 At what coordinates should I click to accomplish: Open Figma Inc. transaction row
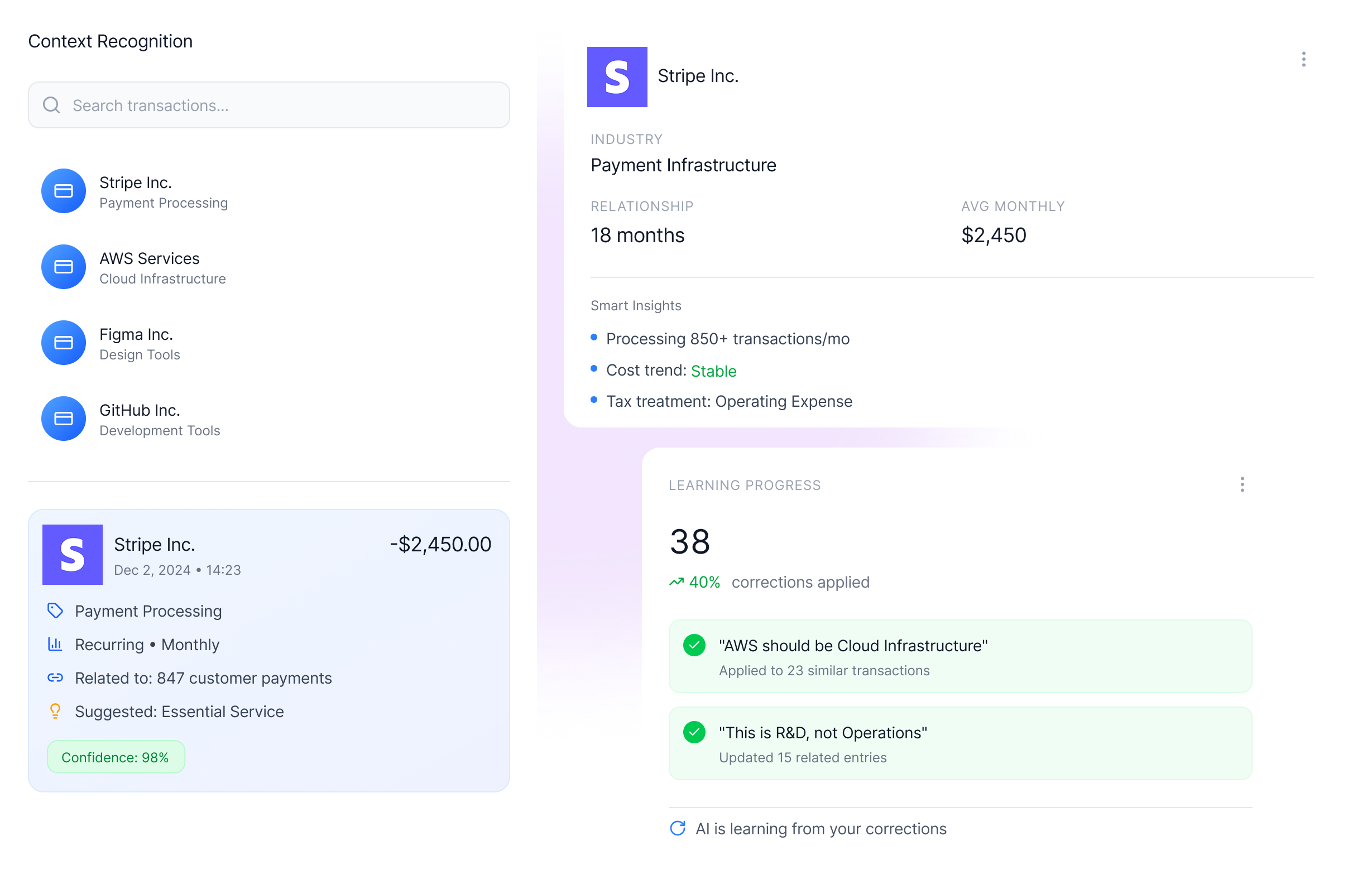[x=268, y=344]
